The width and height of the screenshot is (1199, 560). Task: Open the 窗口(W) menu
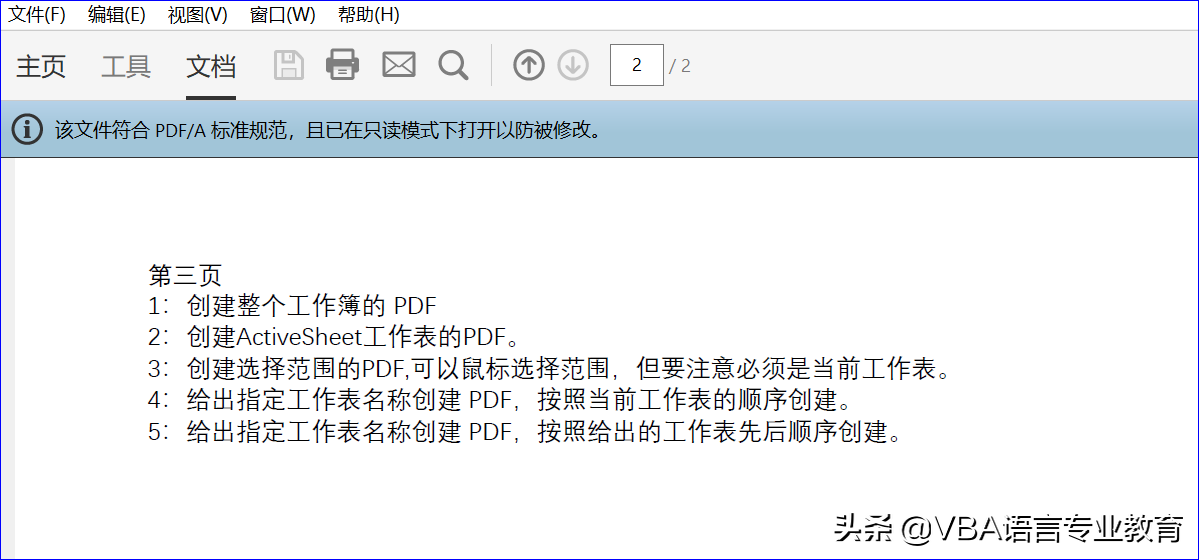point(283,15)
